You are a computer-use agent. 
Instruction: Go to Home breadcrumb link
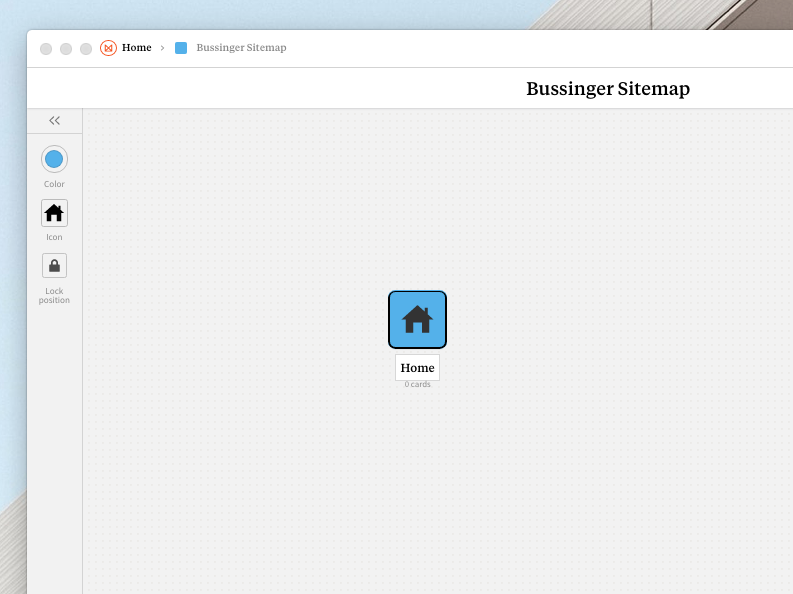137,48
